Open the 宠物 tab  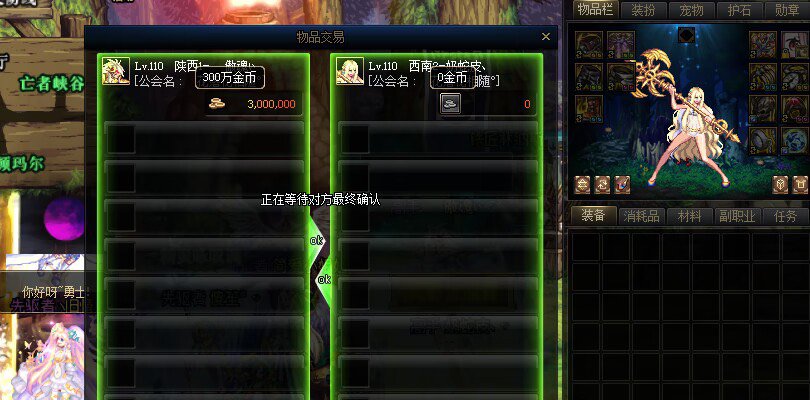(x=692, y=11)
